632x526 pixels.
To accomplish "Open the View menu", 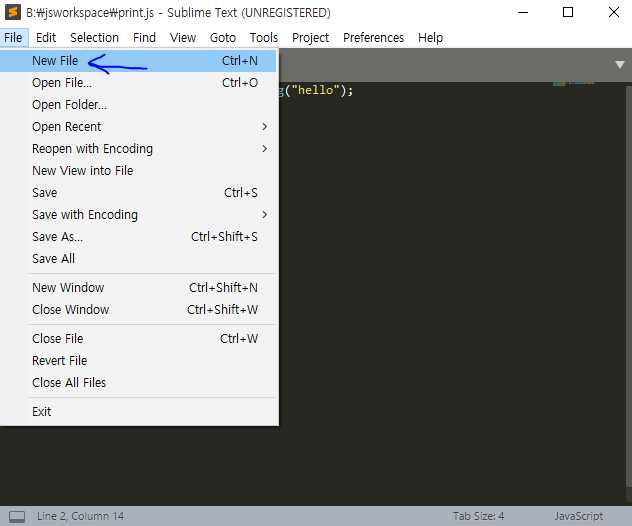I will tap(183, 37).
